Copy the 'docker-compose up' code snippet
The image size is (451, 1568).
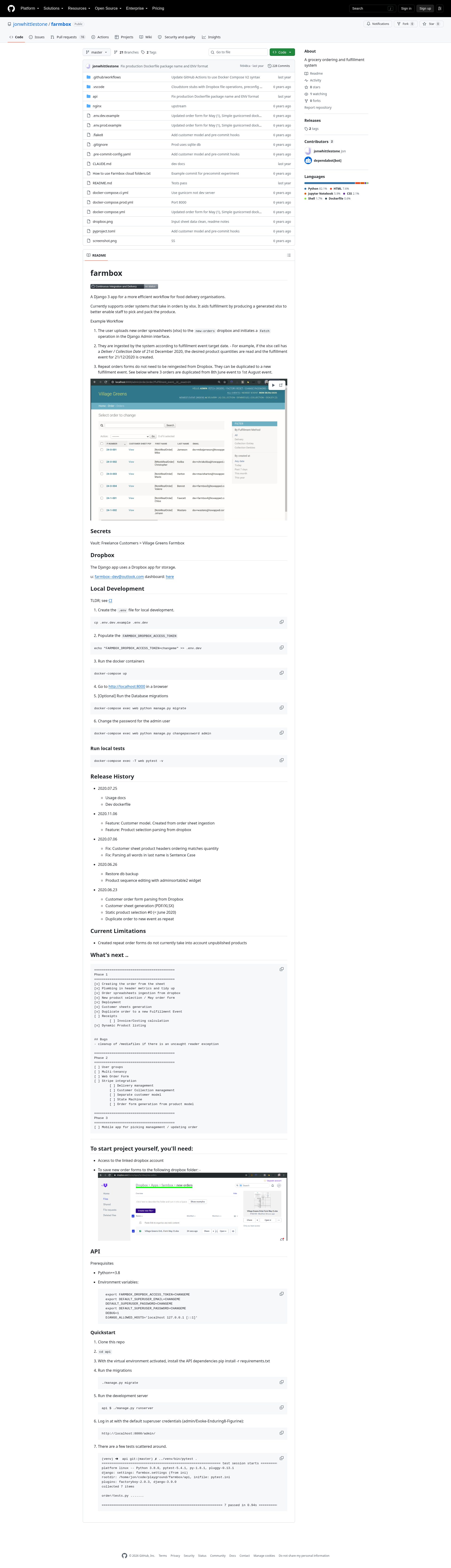click(x=281, y=673)
